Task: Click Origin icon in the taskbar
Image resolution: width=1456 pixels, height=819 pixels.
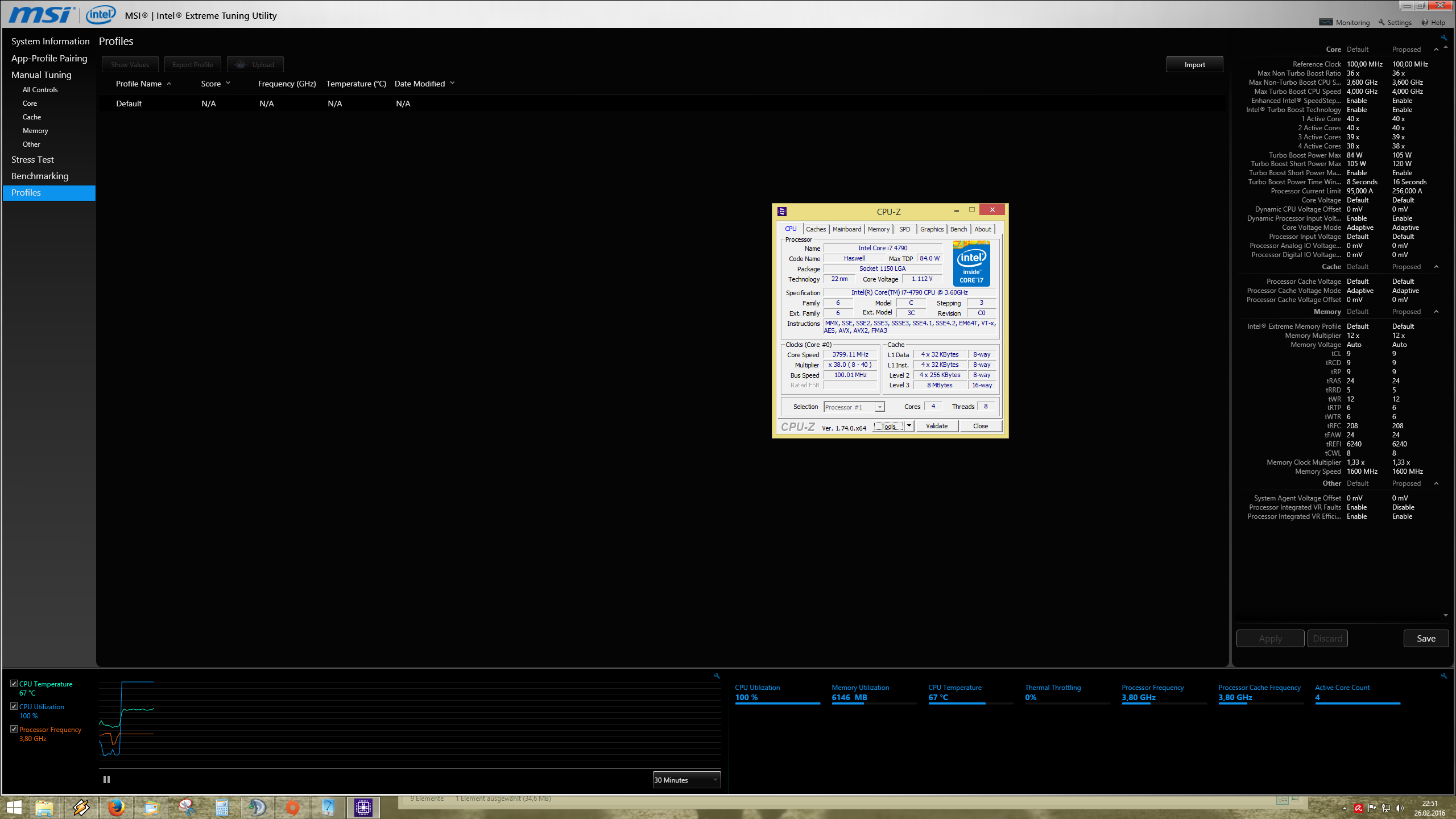Action: point(292,807)
